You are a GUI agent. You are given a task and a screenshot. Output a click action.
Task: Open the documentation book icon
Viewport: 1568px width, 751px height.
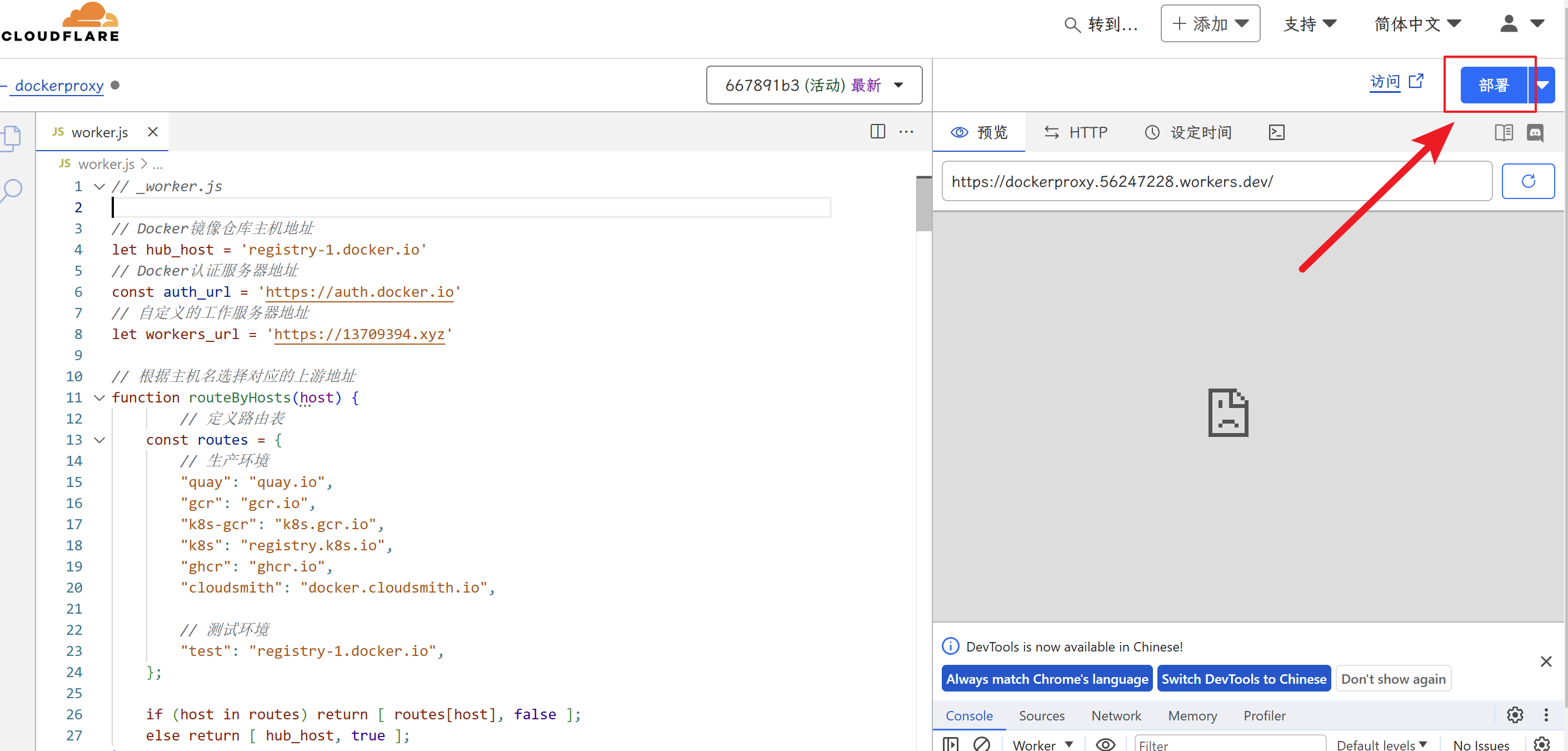click(1504, 132)
